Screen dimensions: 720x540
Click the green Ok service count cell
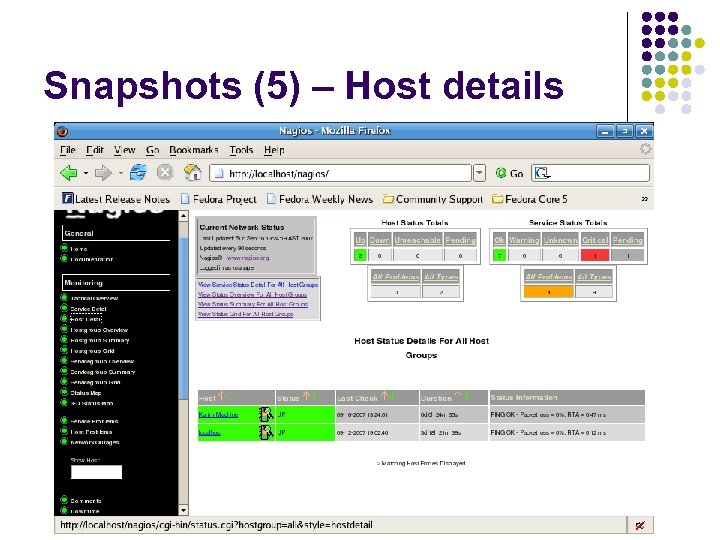tap(499, 256)
